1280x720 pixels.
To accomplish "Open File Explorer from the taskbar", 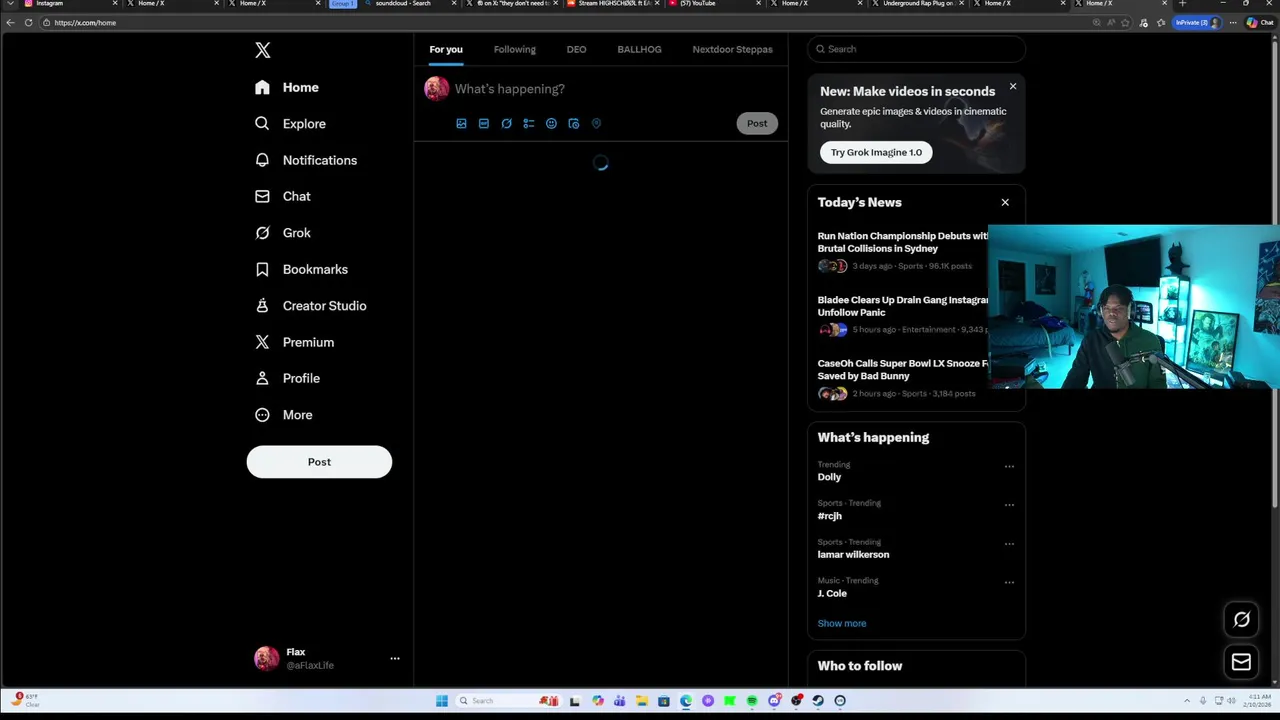I will point(642,701).
